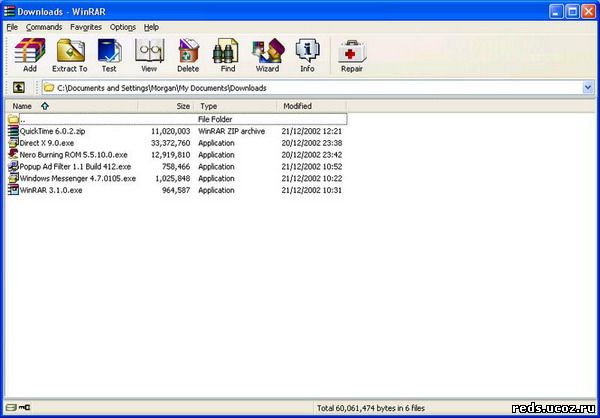Click the size value 1,025,848

pyautogui.click(x=173, y=179)
